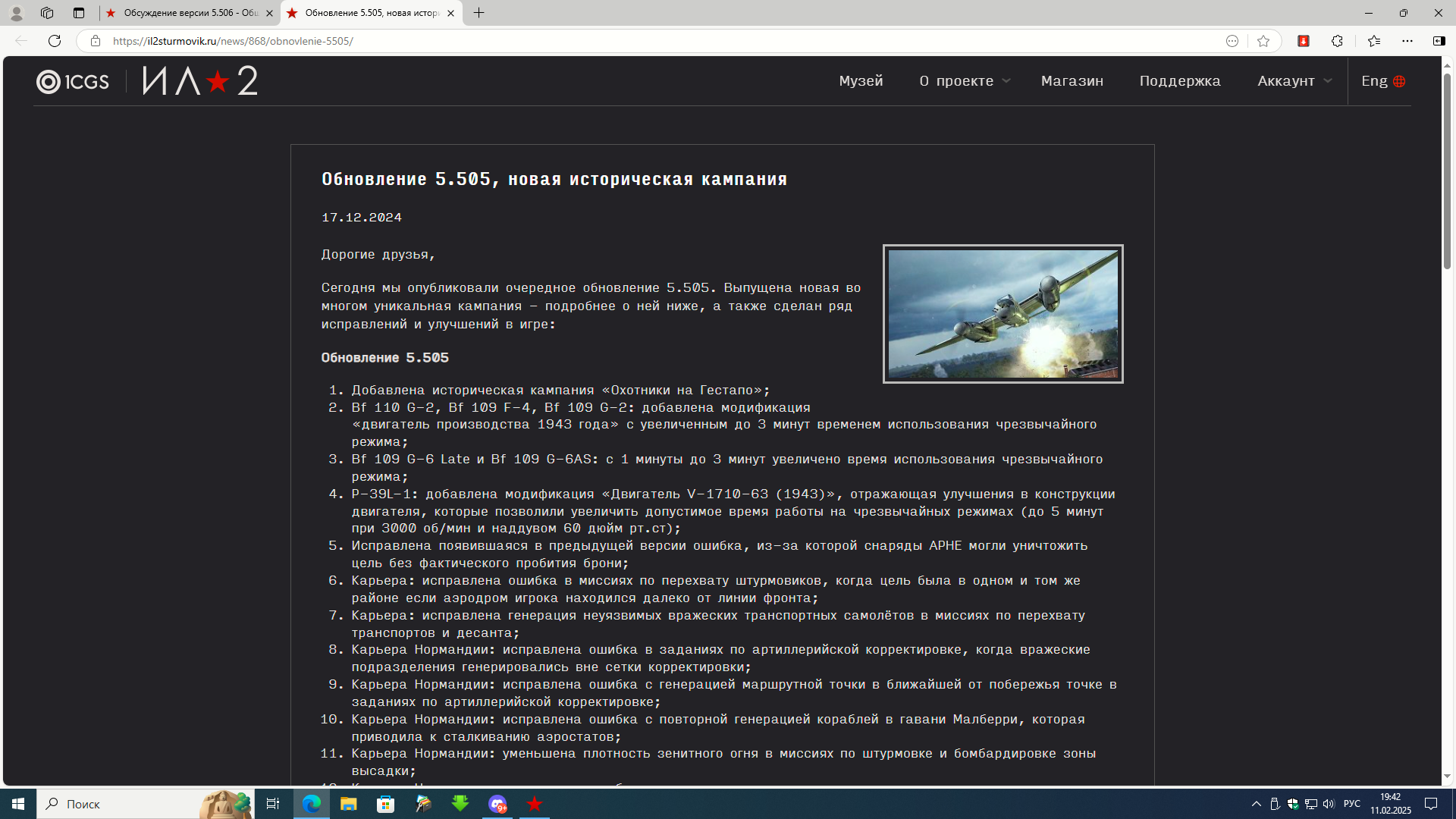Switch to Обсуждение версии 5.506 tab
The width and height of the screenshot is (1456, 819).
pyautogui.click(x=191, y=13)
